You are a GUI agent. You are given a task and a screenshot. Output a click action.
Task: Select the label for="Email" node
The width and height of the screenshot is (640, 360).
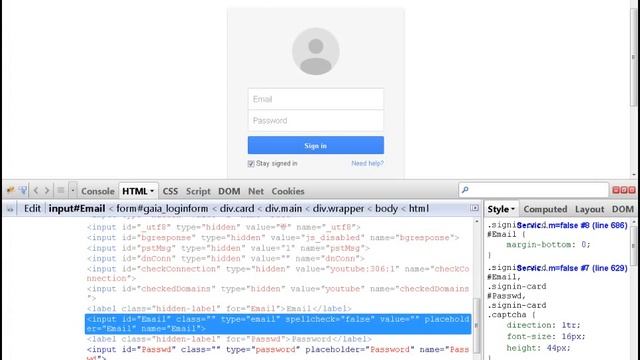[x=219, y=309]
